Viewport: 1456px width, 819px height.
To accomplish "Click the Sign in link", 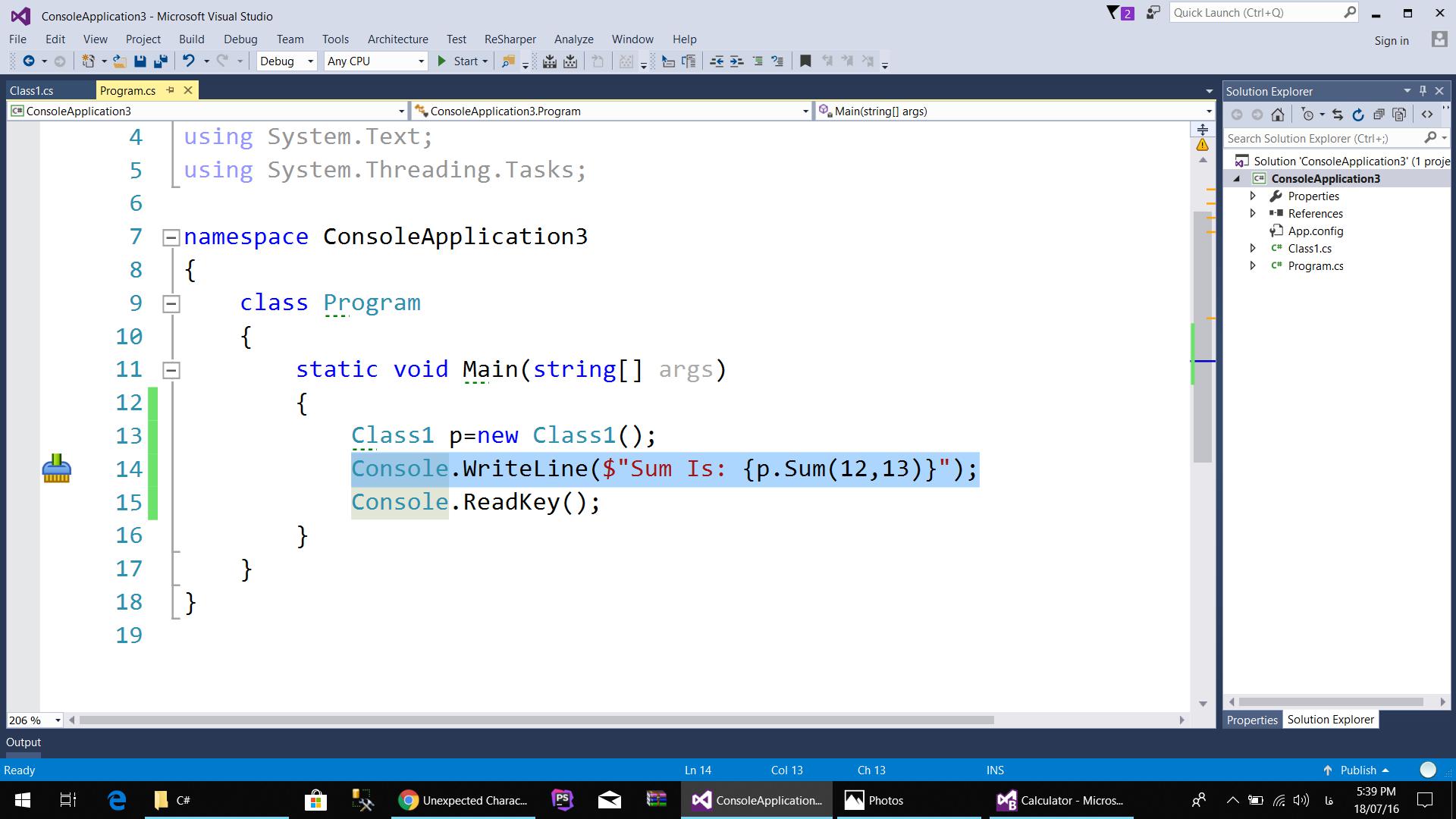I will (x=1392, y=41).
